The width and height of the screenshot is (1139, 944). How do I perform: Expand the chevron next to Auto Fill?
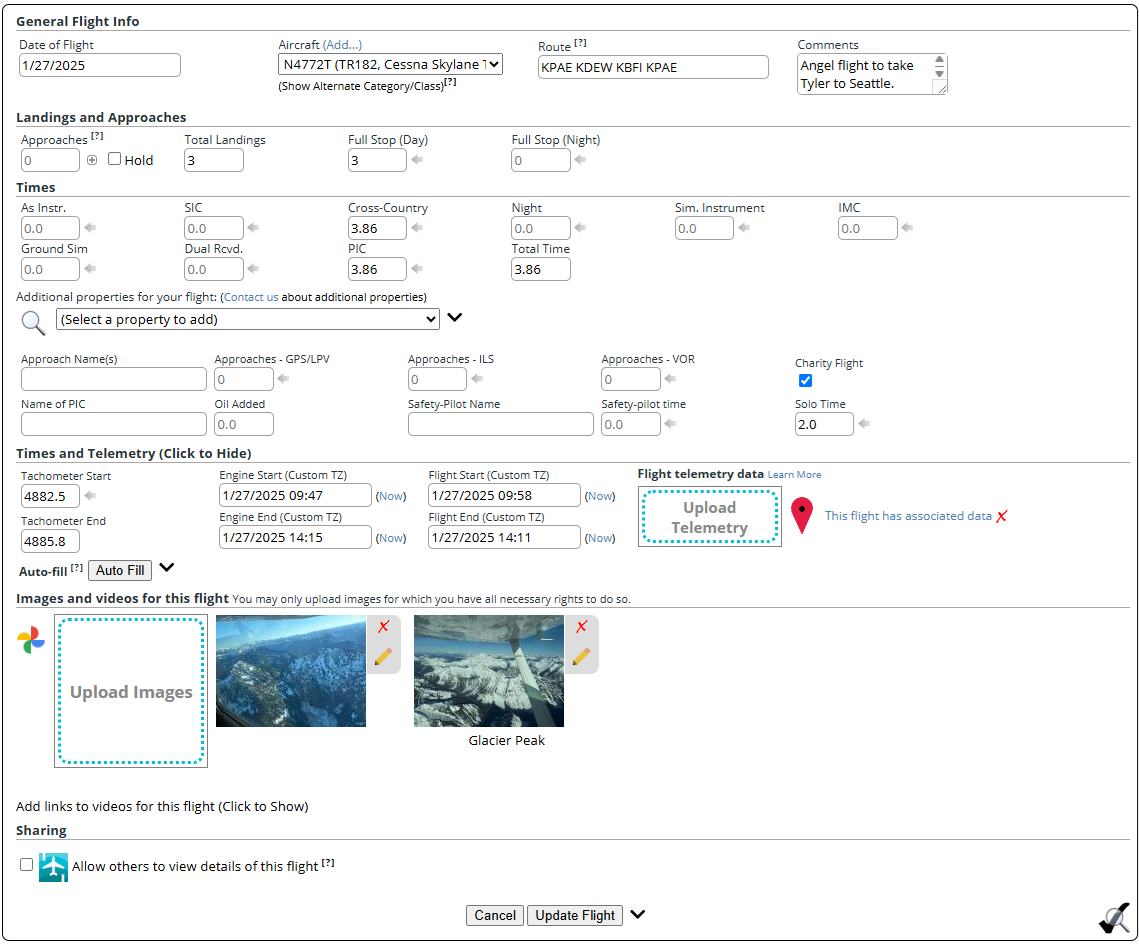[x=167, y=568]
